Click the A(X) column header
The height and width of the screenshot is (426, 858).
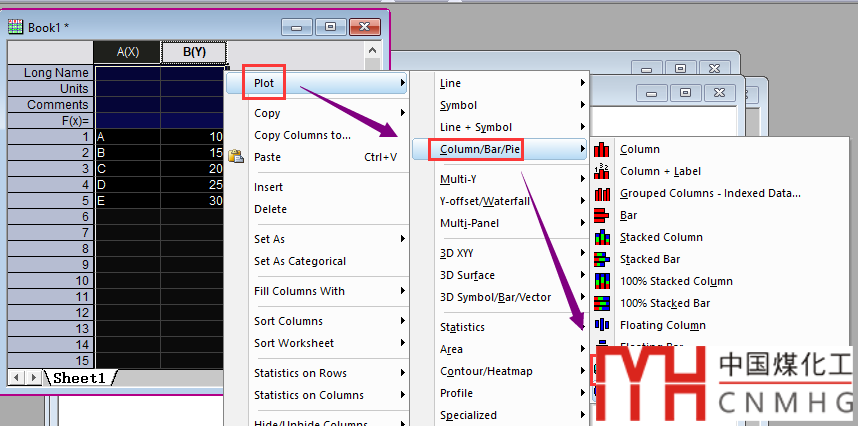tap(127, 52)
